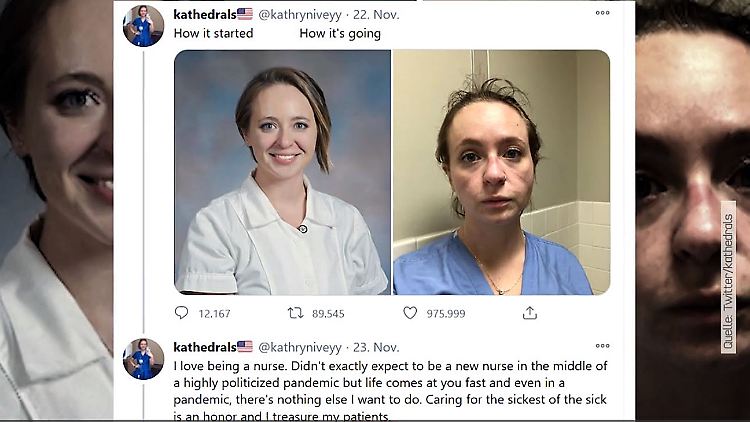
Task: Like the tweet with the heart icon
Action: click(410, 313)
